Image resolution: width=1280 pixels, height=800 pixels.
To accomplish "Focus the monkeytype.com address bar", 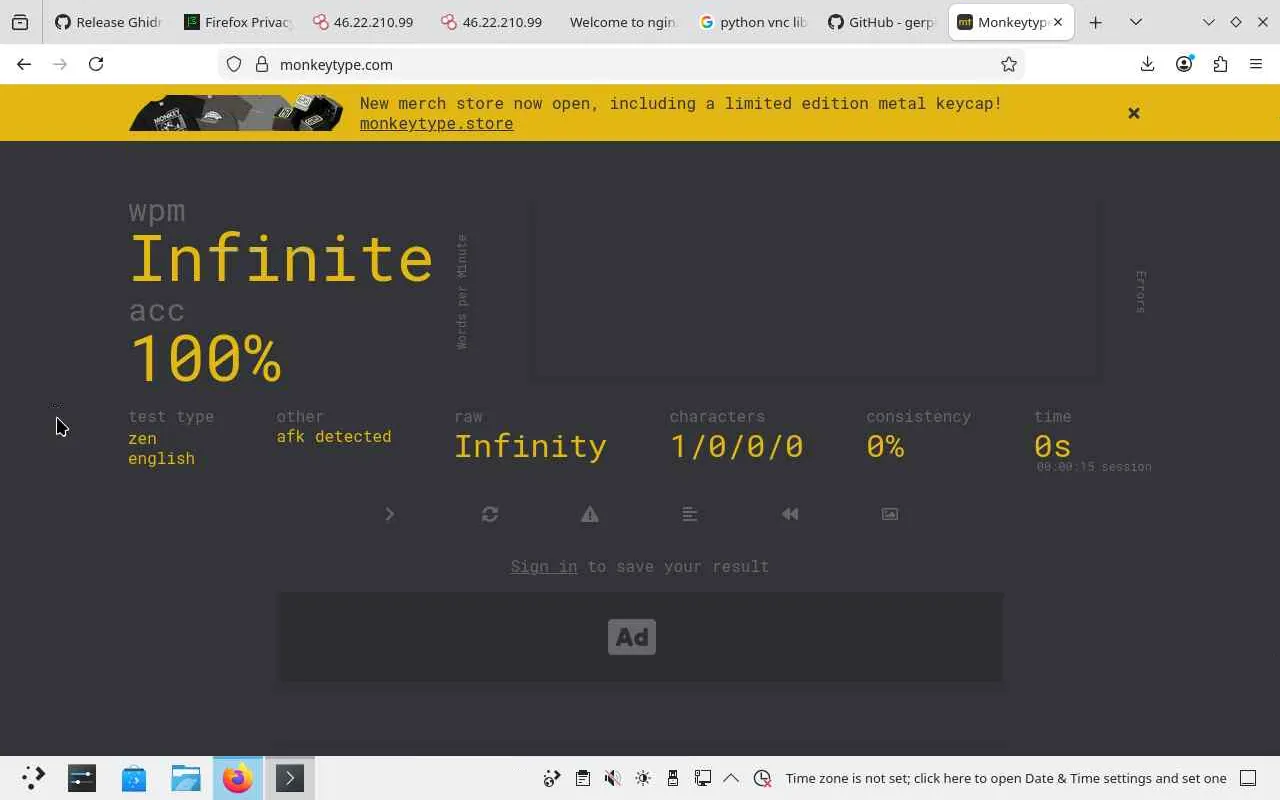I will tap(620, 64).
